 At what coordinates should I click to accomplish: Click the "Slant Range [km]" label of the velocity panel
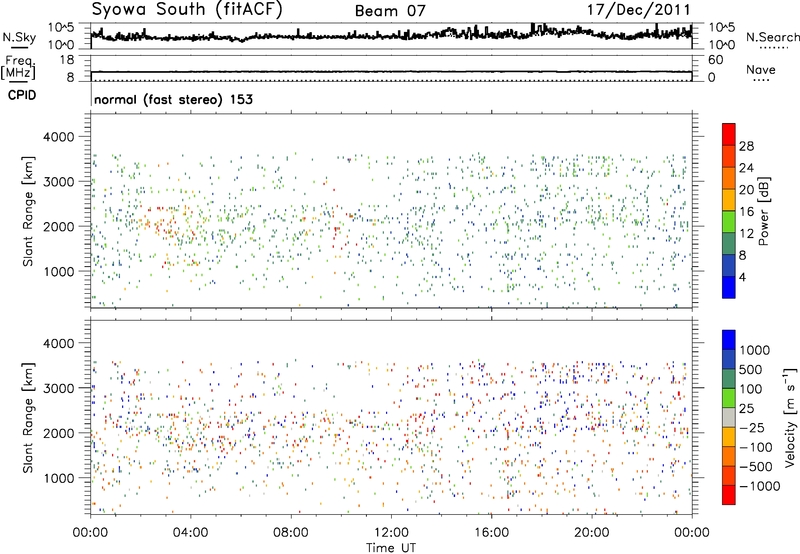tap(28, 418)
